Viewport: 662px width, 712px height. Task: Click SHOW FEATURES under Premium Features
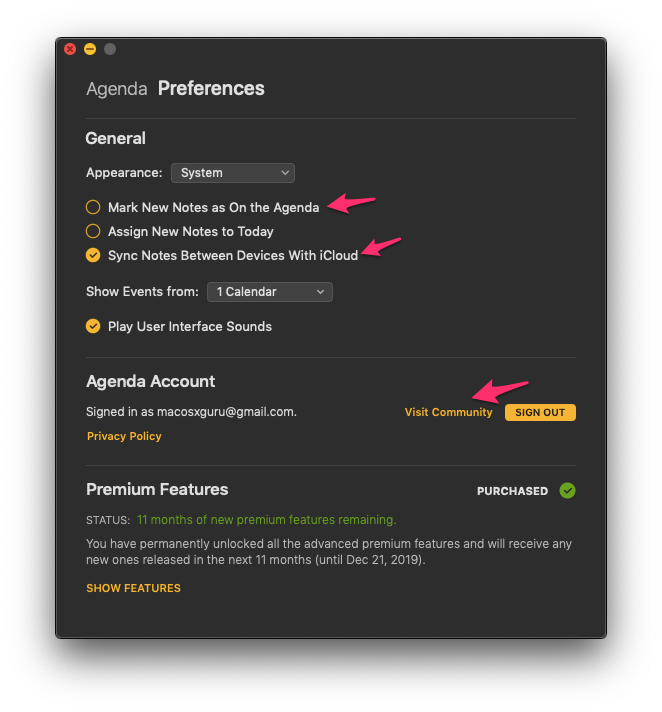[x=133, y=588]
